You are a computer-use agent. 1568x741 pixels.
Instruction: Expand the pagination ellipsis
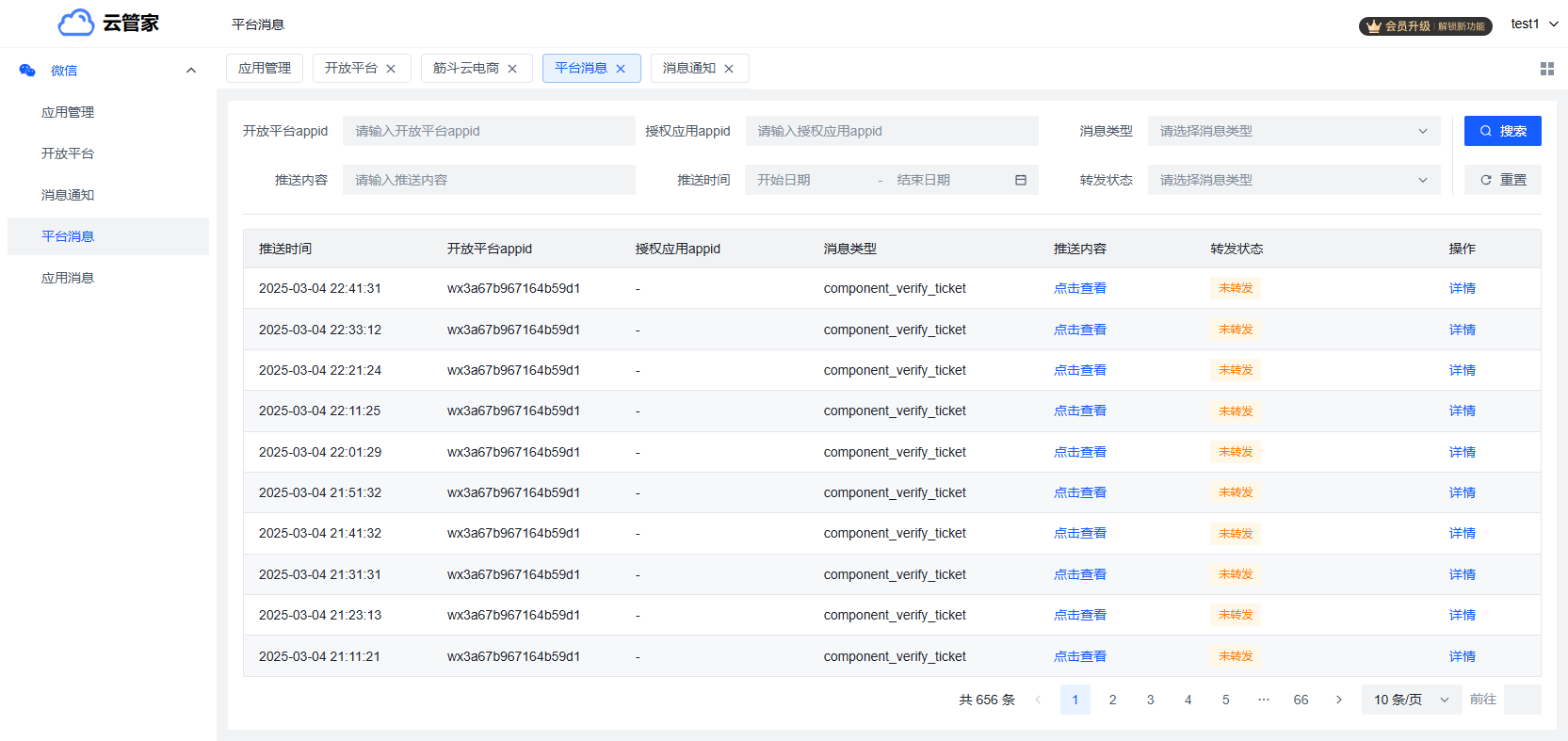[1264, 700]
